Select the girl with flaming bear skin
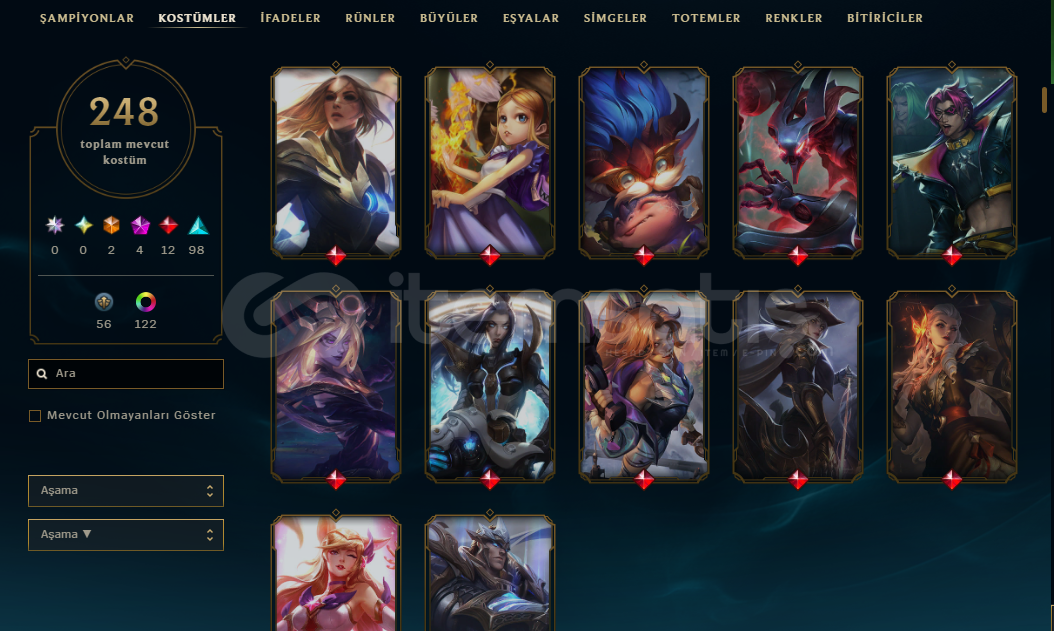The height and width of the screenshot is (631, 1054). pyautogui.click(x=490, y=162)
